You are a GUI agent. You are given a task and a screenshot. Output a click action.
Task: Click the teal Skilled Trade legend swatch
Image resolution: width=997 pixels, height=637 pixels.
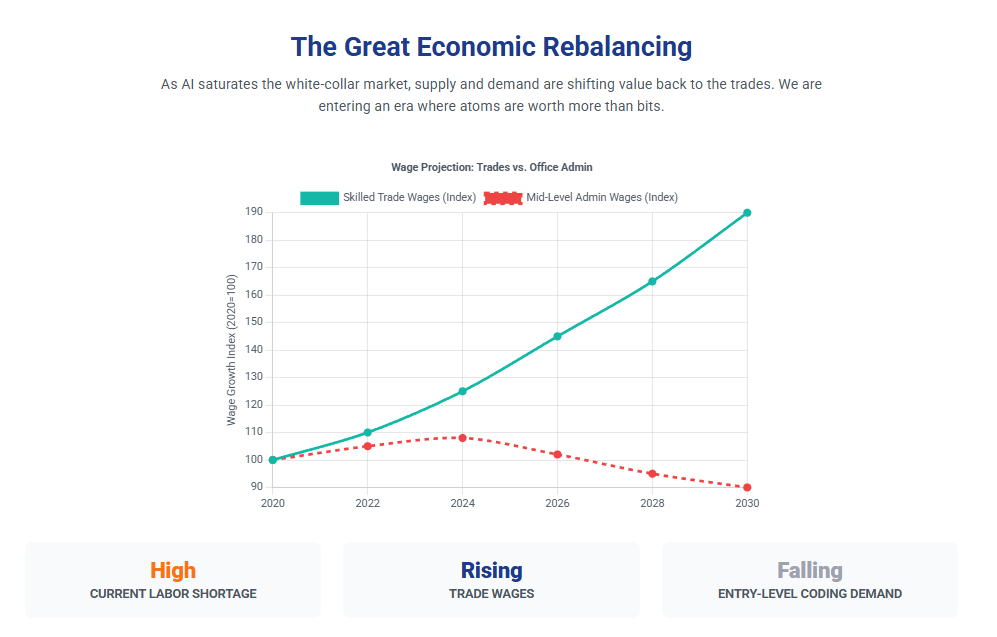tap(320, 198)
